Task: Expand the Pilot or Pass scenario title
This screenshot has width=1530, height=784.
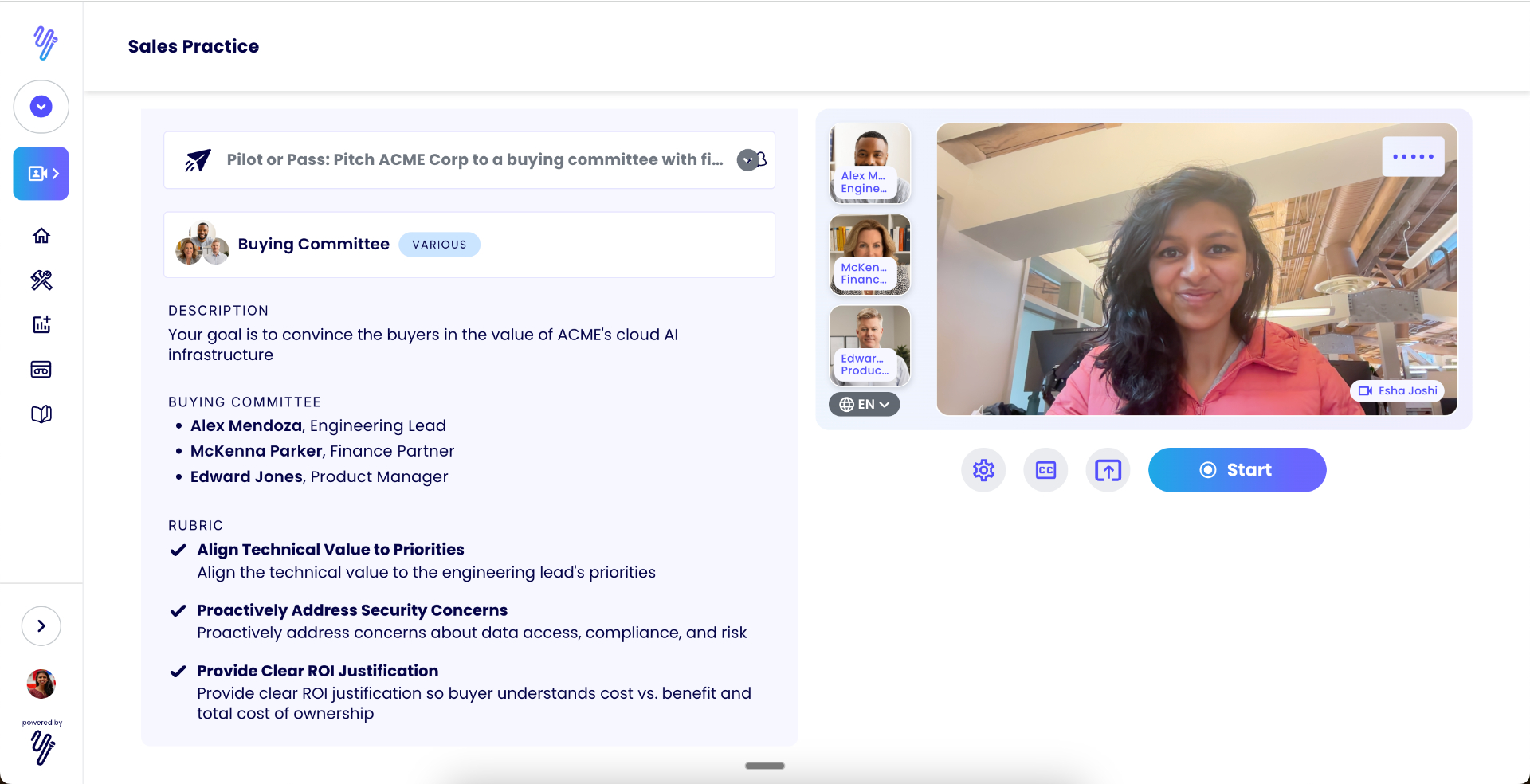Action: (x=747, y=159)
